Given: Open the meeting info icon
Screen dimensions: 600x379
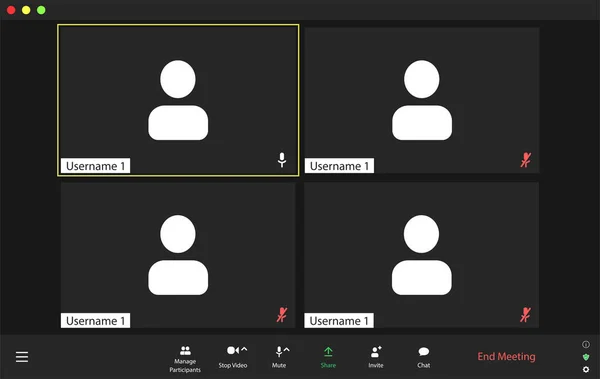Looking at the screenshot, I should (x=586, y=344).
